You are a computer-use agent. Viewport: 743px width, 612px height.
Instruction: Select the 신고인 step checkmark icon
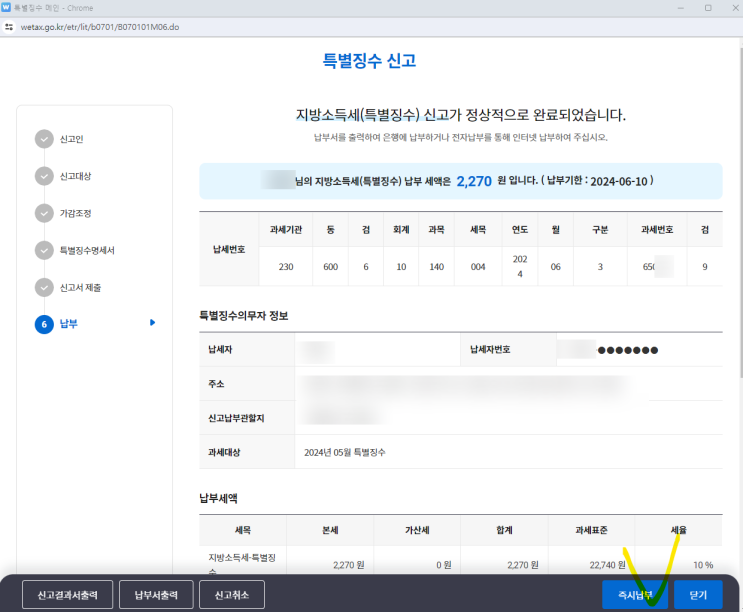click(44, 139)
